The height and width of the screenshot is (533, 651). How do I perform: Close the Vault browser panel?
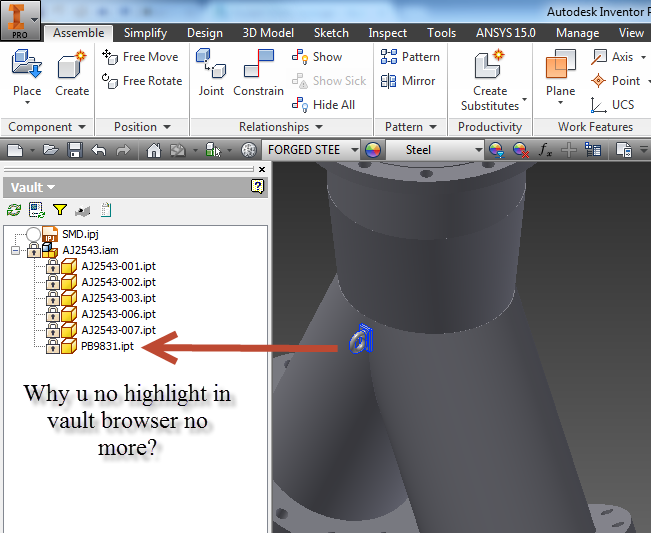[x=262, y=169]
